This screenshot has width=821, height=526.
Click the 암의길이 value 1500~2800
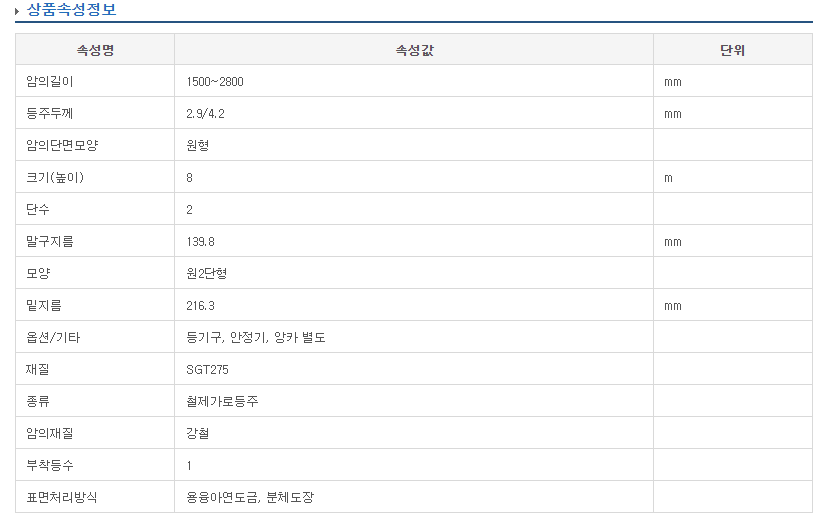pos(214,82)
